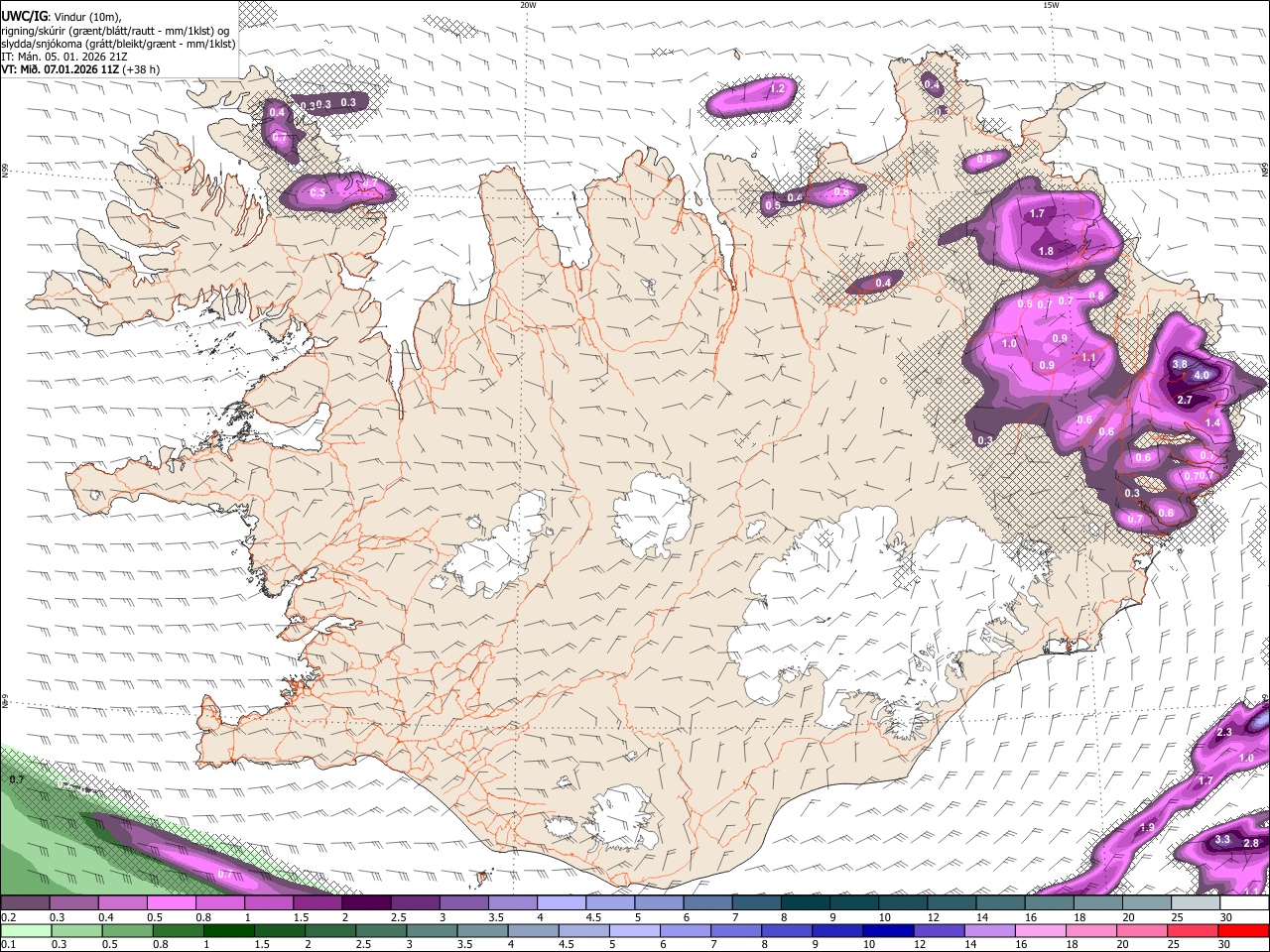Click the legend line 'slydda/snjókoma (grátt/bleikt/grænt - mm/1klst)'
Screen dimensions: 1270x952
click(x=118, y=44)
